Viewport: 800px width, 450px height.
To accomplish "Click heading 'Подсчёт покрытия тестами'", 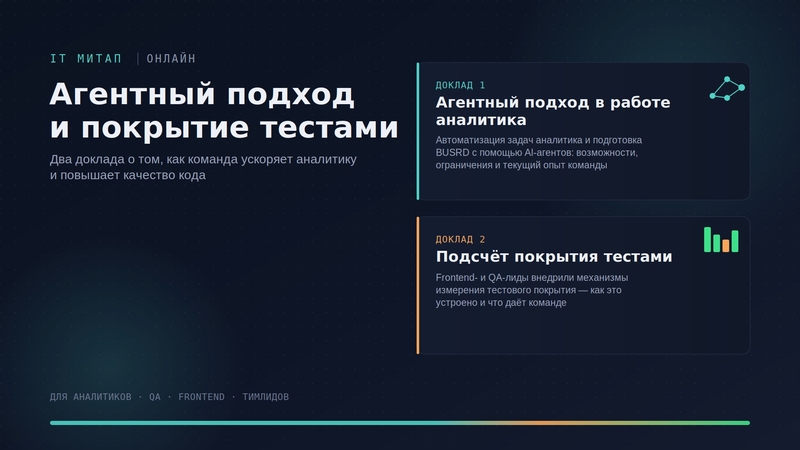I will tap(554, 257).
